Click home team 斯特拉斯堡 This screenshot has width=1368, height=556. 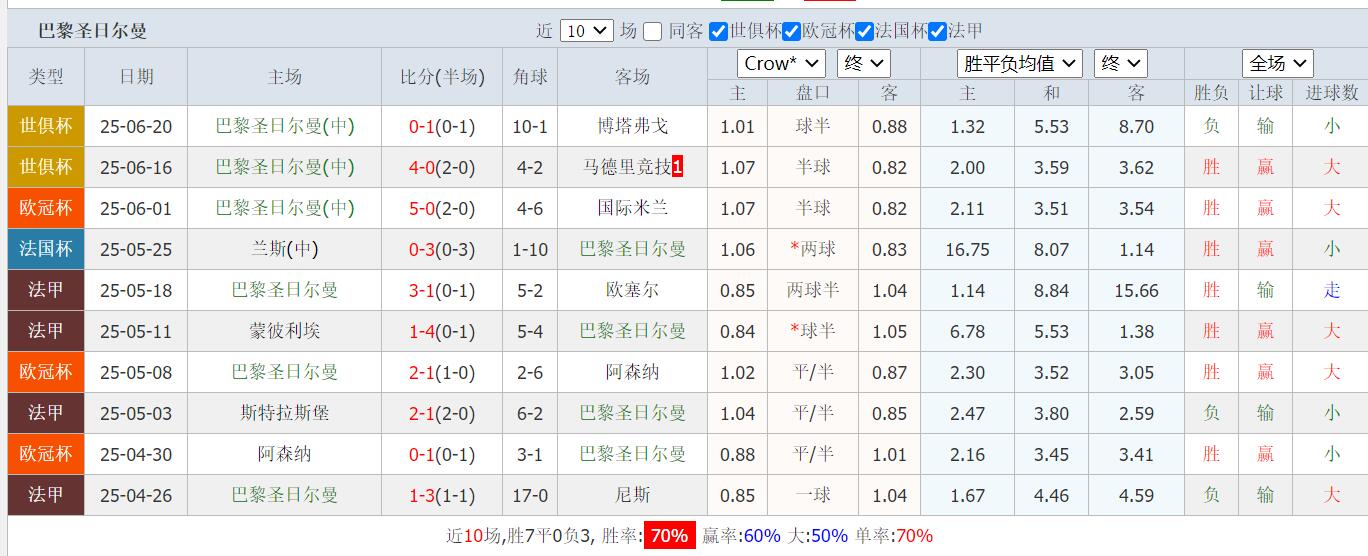[285, 413]
